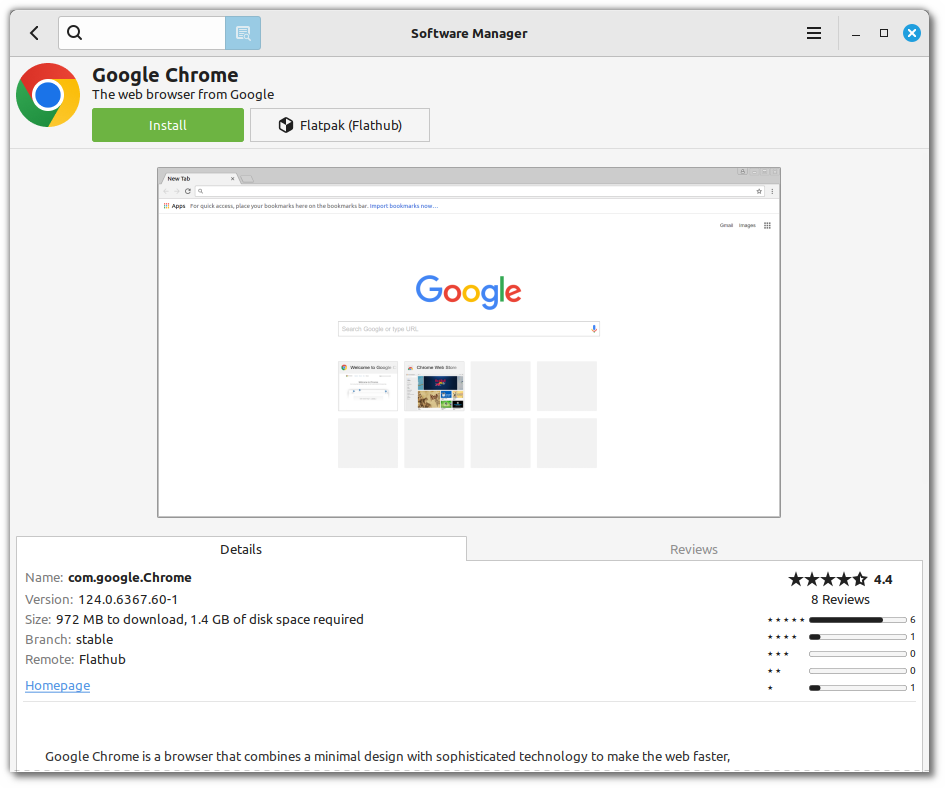This screenshot has height=788, width=945.
Task: Open the hamburger menu icon
Action: coord(814,33)
